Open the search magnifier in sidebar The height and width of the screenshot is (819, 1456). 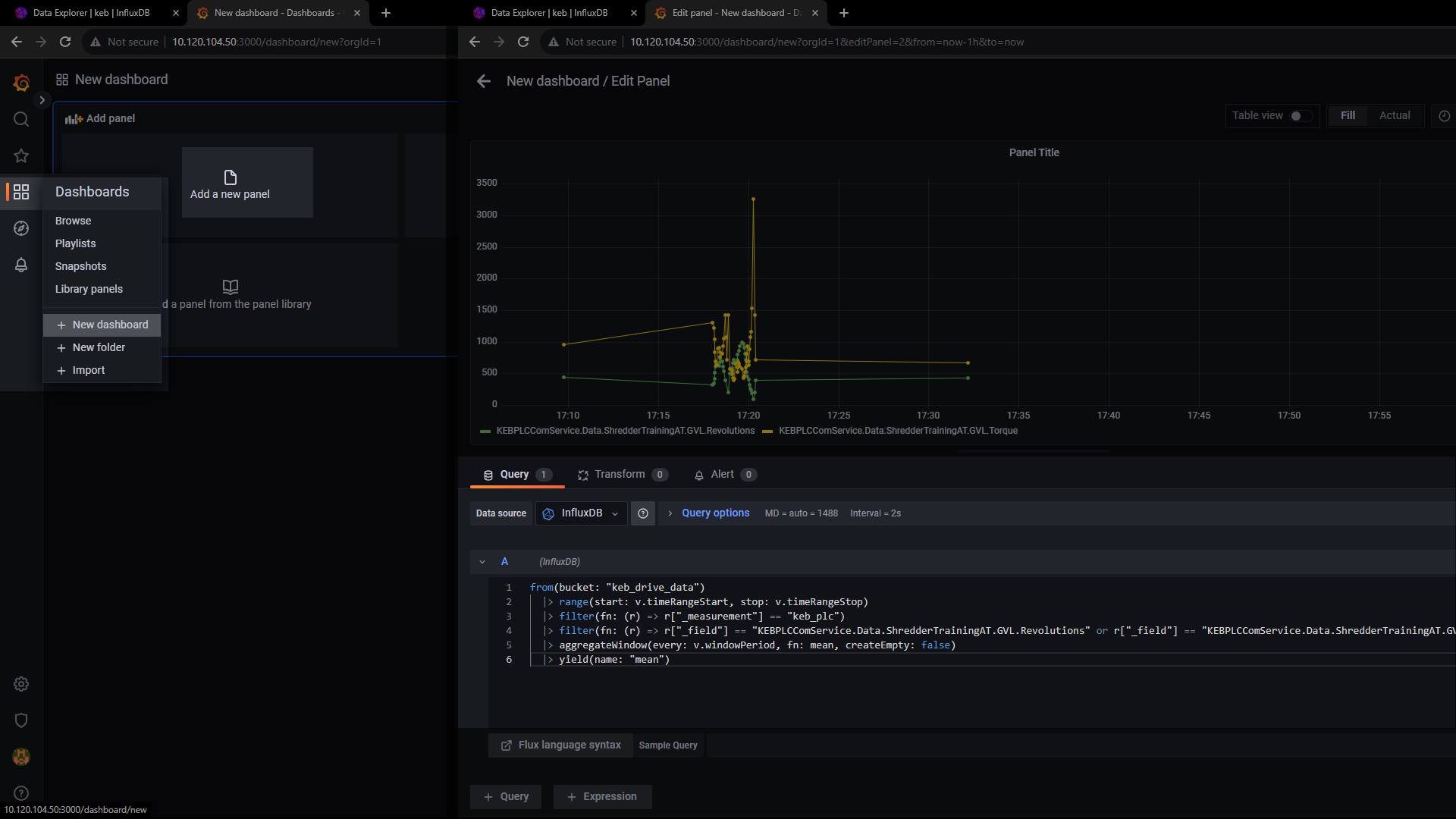(21, 119)
